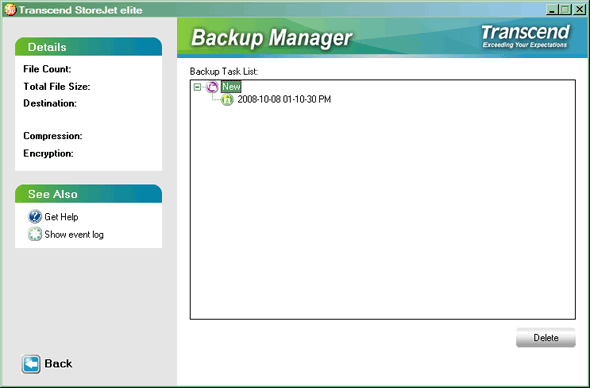Image resolution: width=590 pixels, height=388 pixels.
Task: Click the See Also panel header
Action: pyautogui.click(x=88, y=194)
